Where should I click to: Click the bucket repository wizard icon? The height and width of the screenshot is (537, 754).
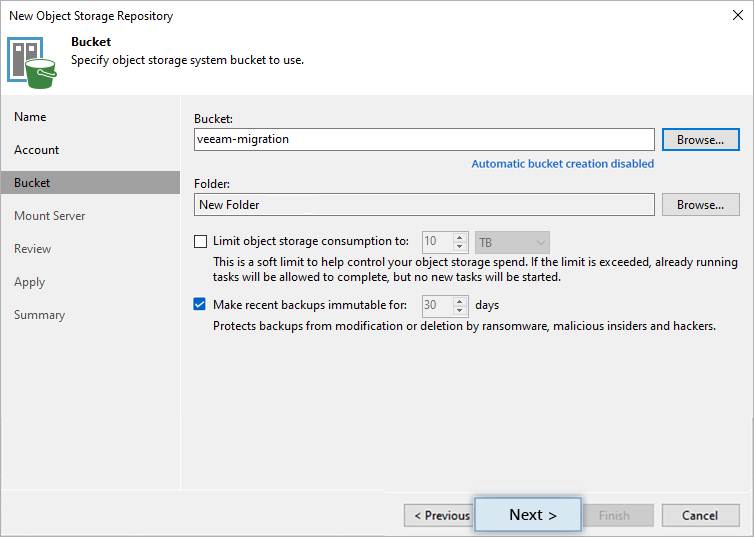click(32, 63)
